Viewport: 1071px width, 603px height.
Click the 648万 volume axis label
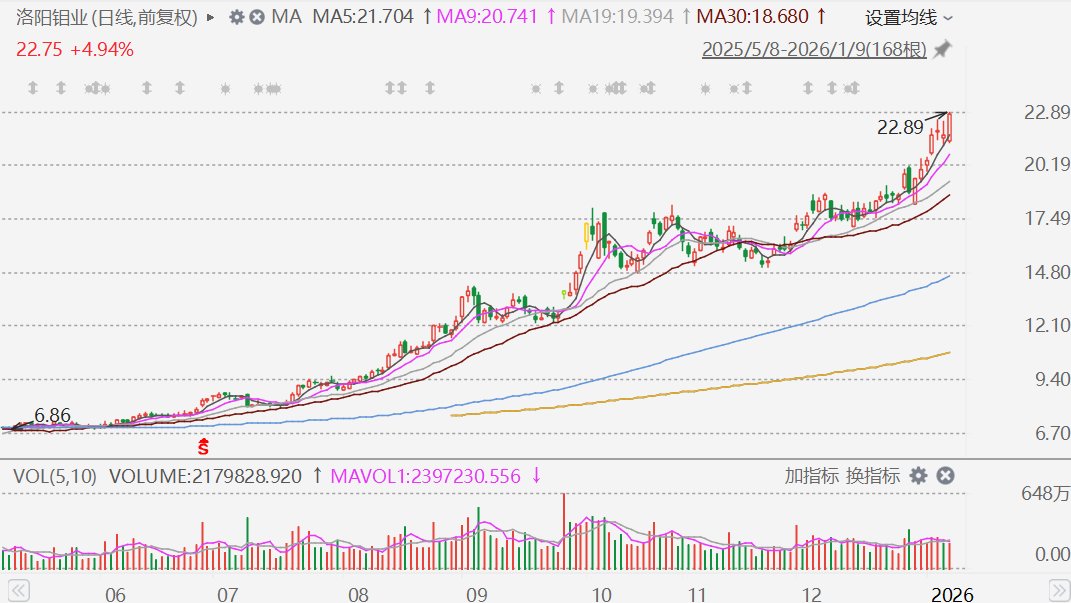1045,493
